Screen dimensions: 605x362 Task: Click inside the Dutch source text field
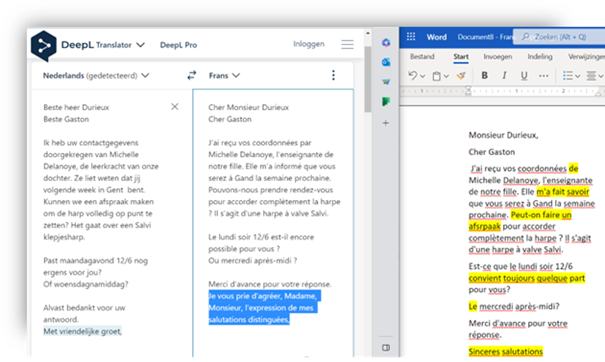(112, 222)
